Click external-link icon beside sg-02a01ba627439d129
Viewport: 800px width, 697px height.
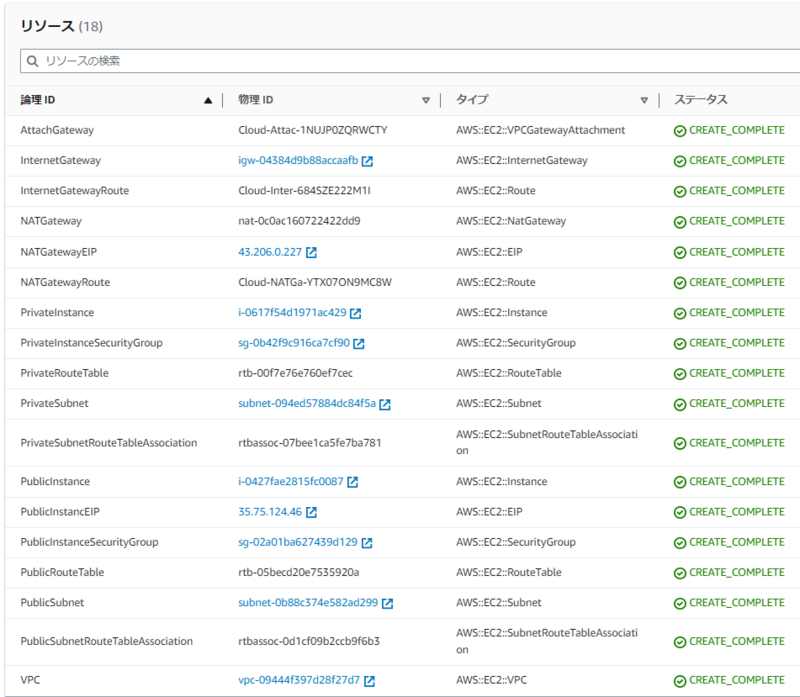[367, 543]
